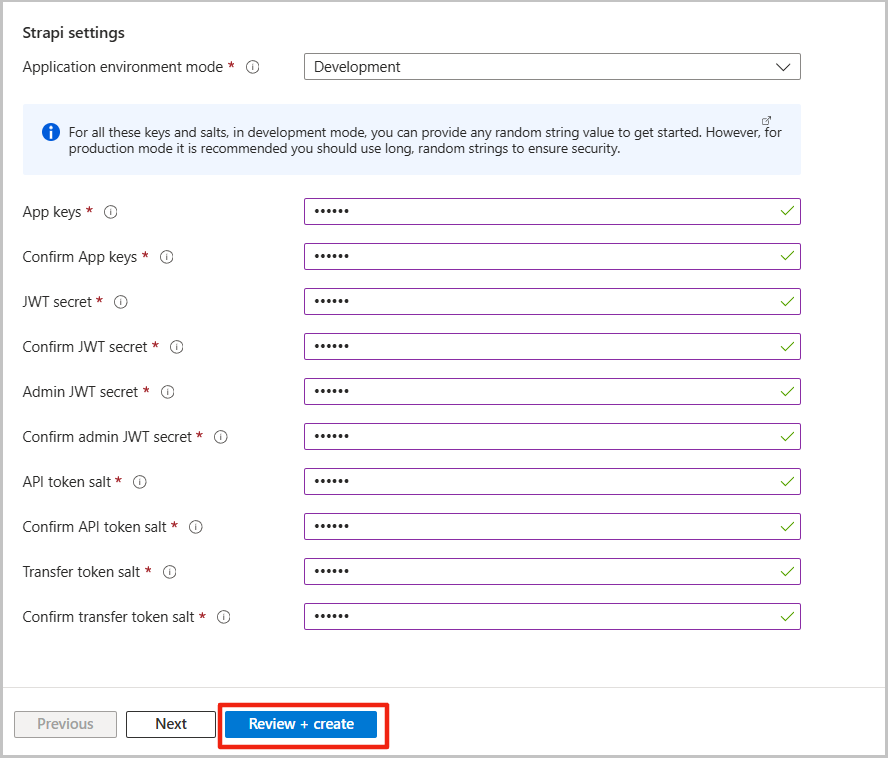Click the disabled Previous button
Viewport: 888px width, 758px height.
pyautogui.click(x=64, y=724)
